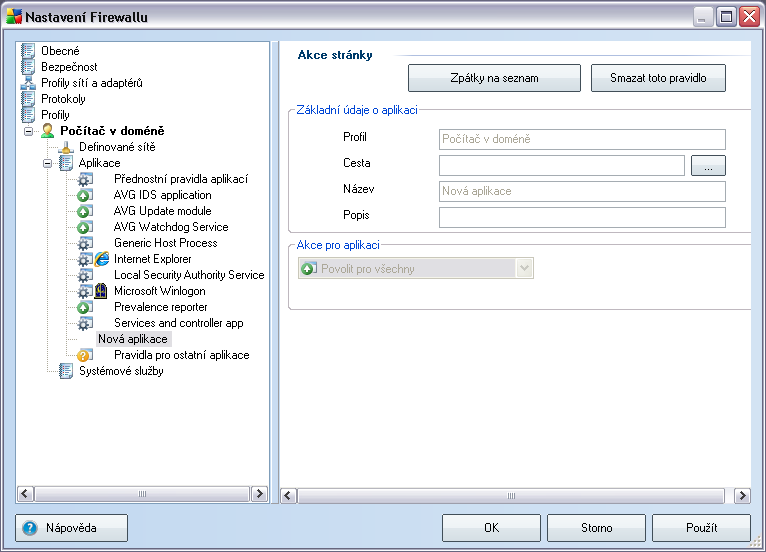Click the green icon of AVG Watchdog Service

[85, 227]
